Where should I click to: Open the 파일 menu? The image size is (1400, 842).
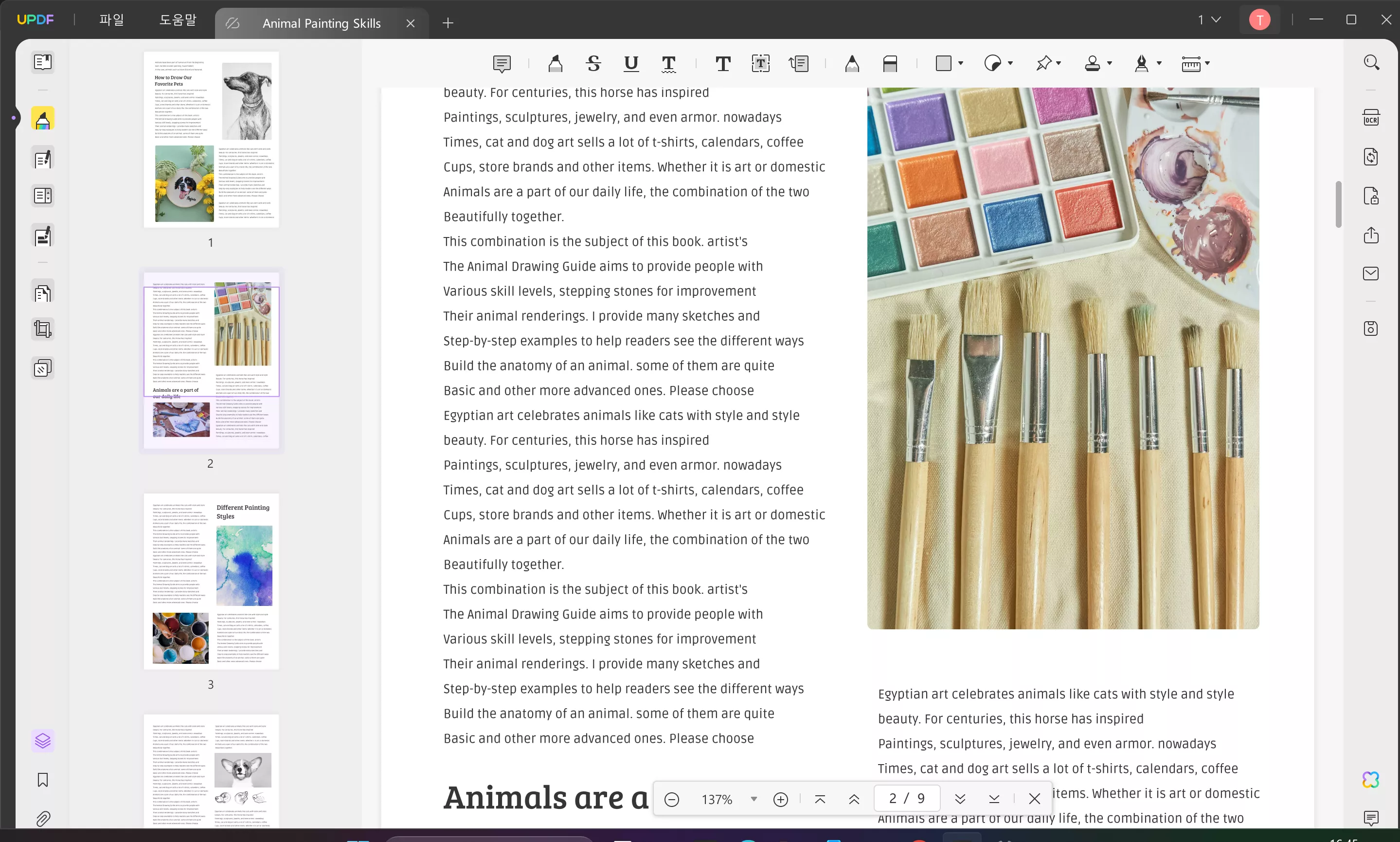click(111, 20)
